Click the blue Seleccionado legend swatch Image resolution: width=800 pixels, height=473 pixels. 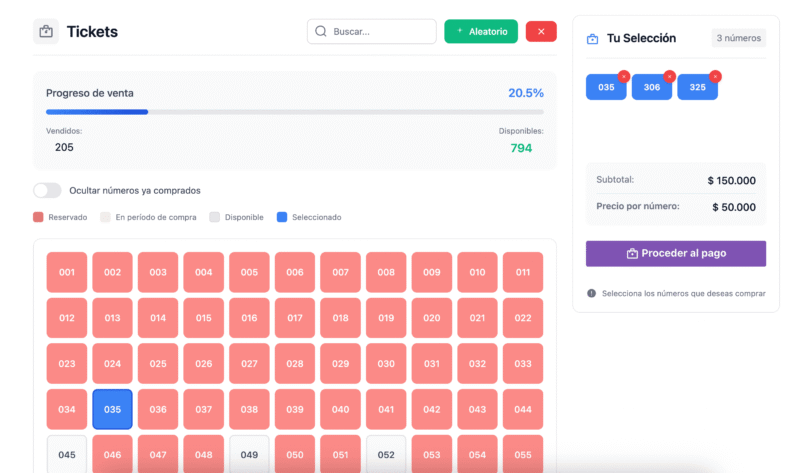tap(281, 217)
